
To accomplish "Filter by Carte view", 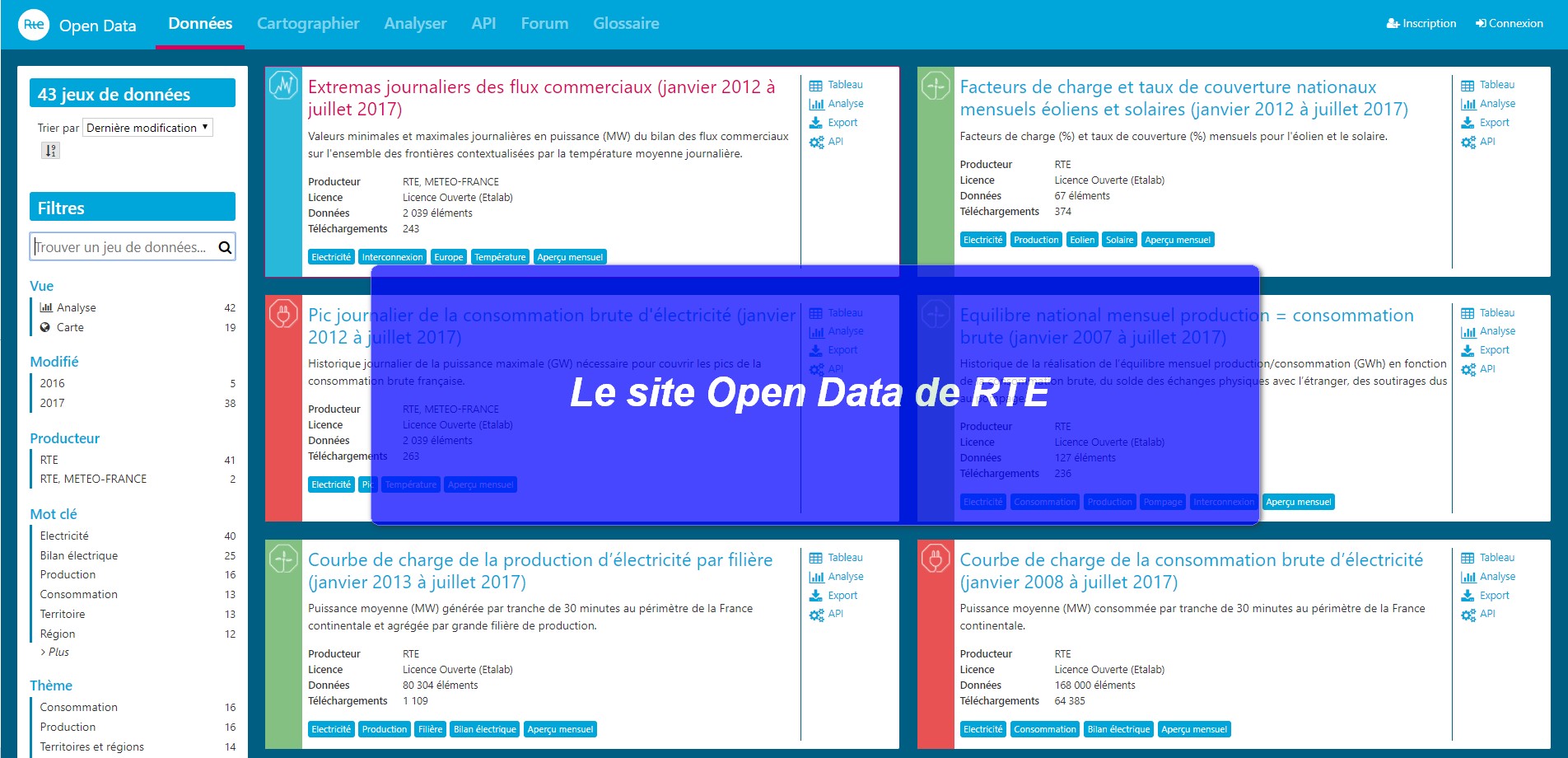I will (x=70, y=327).
